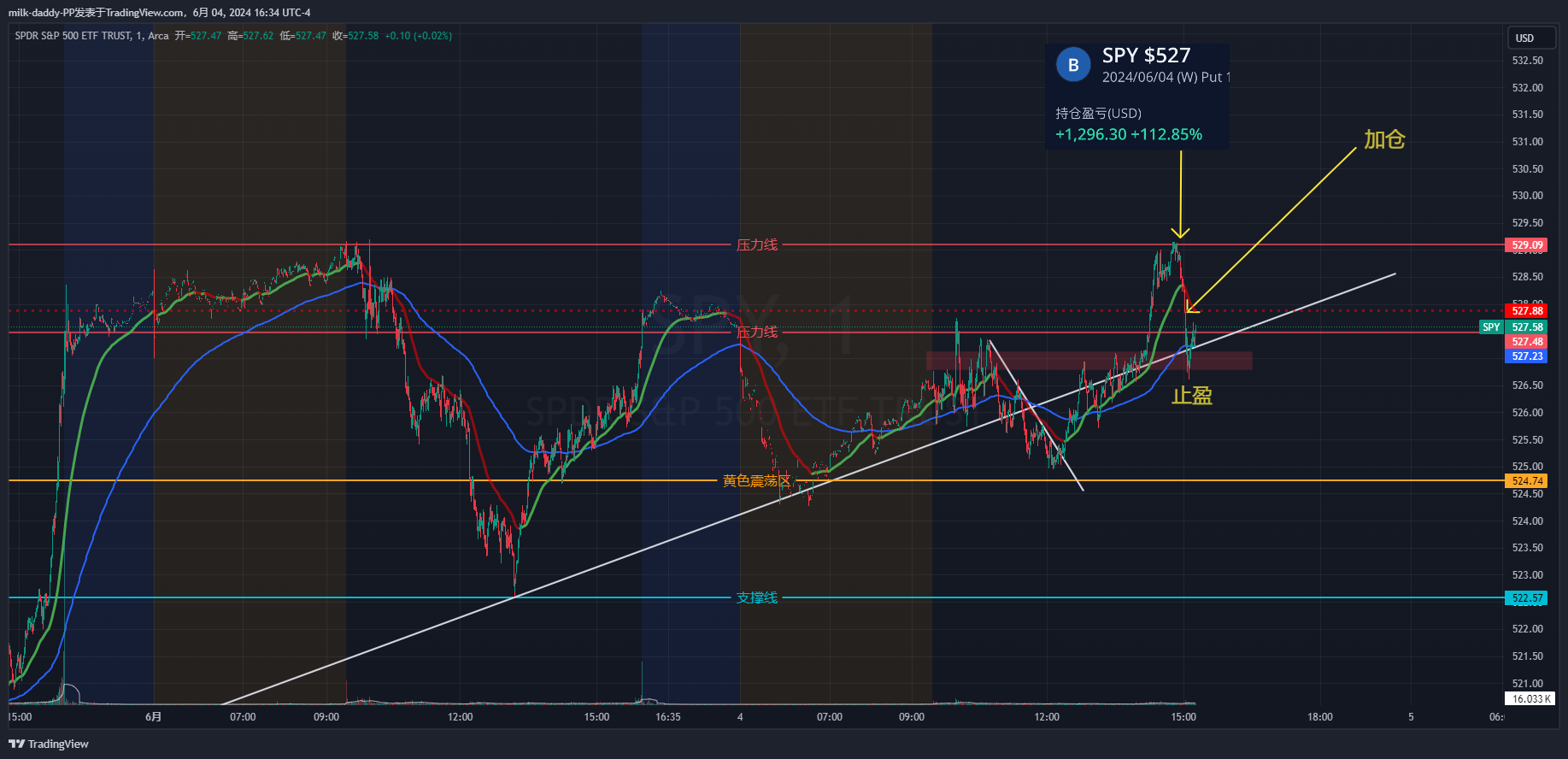Image resolution: width=1568 pixels, height=759 pixels.
Task: Select the 支撑线 support line label
Action: [x=756, y=598]
